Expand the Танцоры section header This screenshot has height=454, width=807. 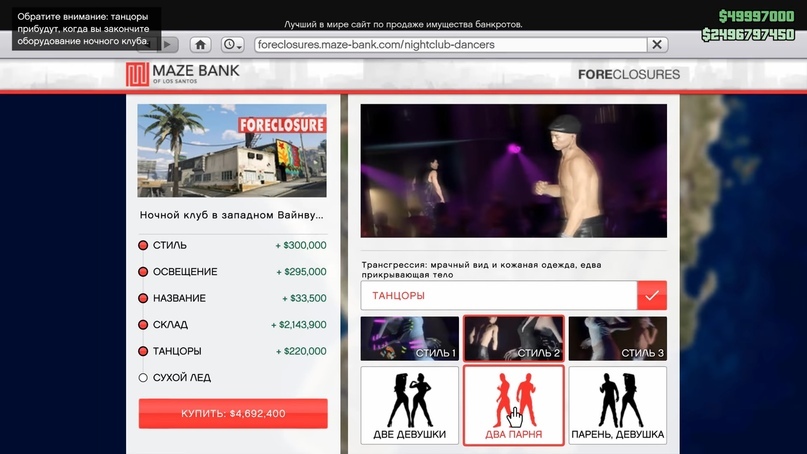tap(499, 295)
